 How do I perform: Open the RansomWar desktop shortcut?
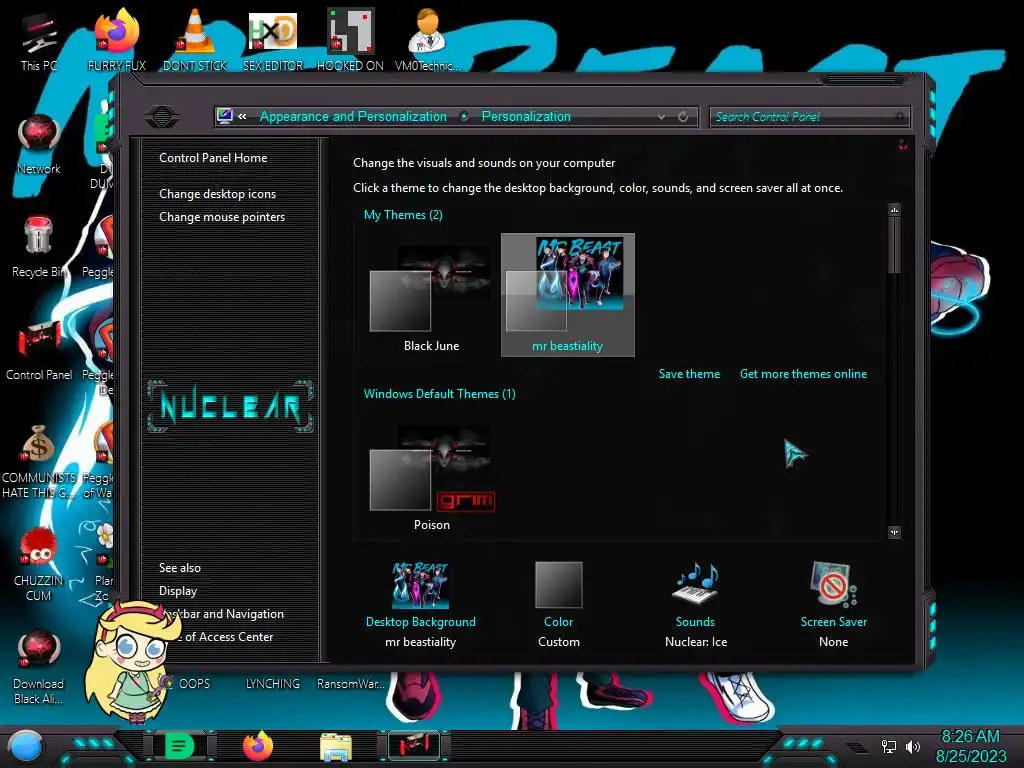tap(350, 684)
